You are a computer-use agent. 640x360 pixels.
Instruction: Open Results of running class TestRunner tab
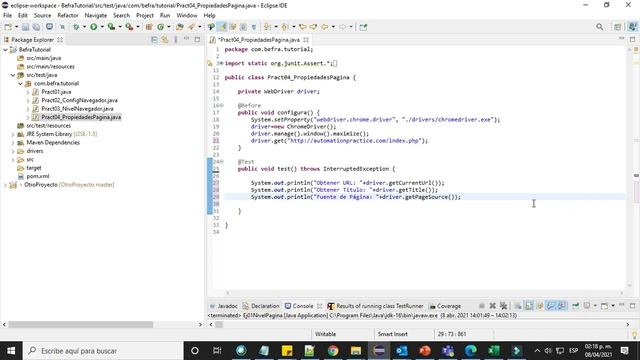click(x=376, y=306)
